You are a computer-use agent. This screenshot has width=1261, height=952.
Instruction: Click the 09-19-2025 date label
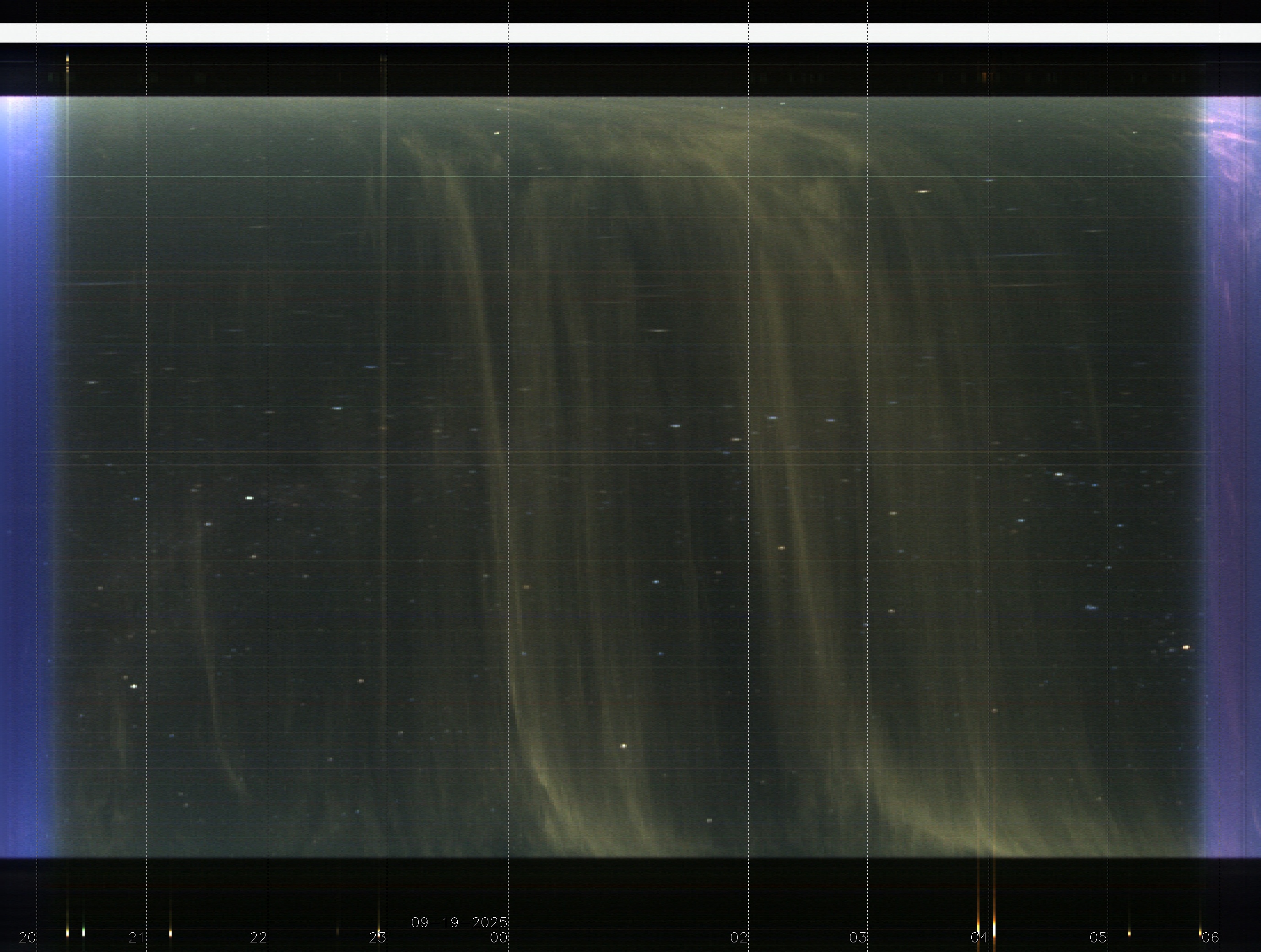tap(459, 922)
